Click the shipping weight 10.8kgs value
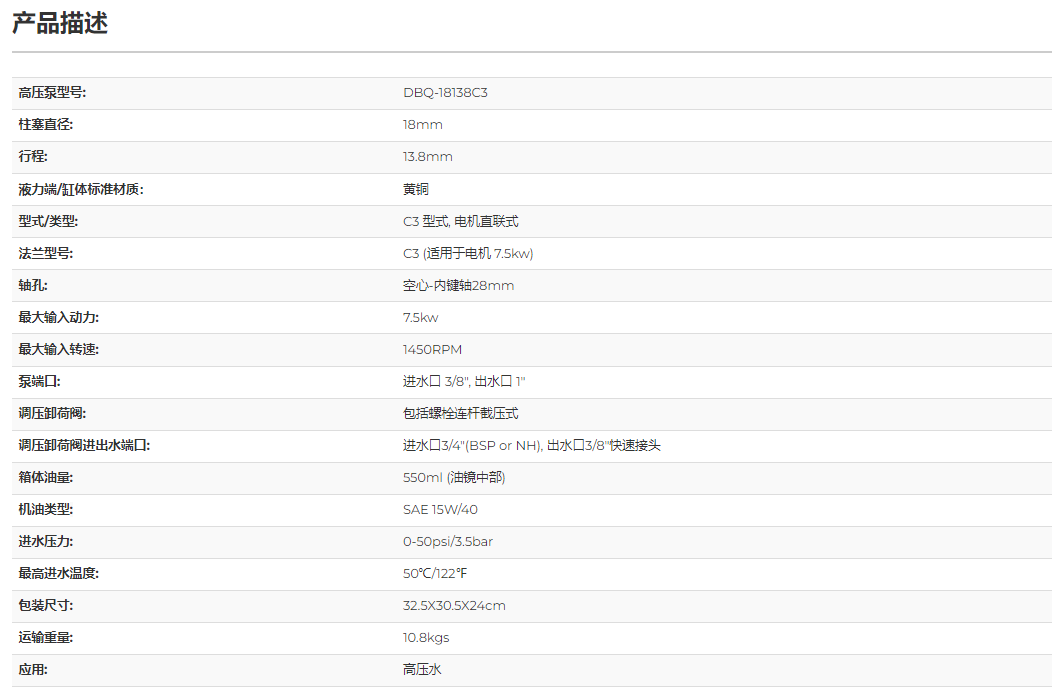Screen dimensions: 1055x689 pos(426,637)
